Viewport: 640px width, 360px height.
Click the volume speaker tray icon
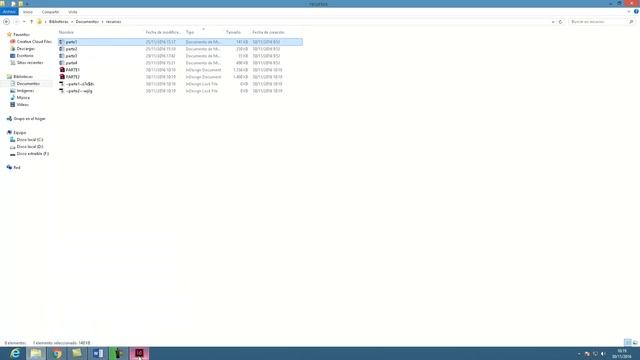tap(603, 354)
